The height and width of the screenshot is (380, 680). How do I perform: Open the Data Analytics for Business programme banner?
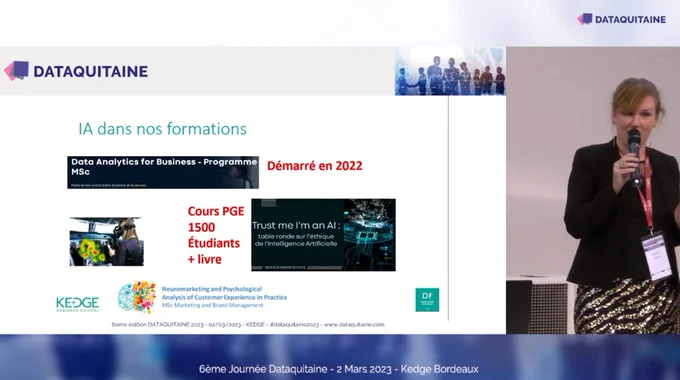(x=163, y=173)
